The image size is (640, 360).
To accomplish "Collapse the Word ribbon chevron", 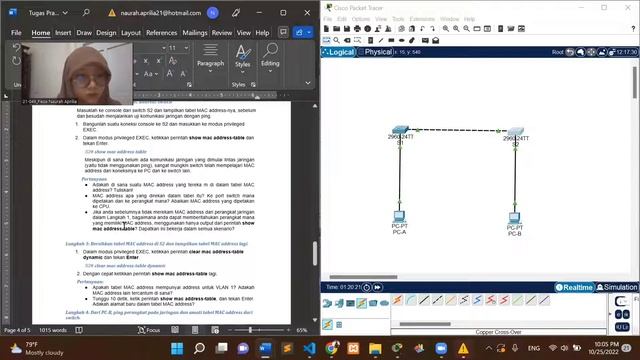I will click(308, 83).
